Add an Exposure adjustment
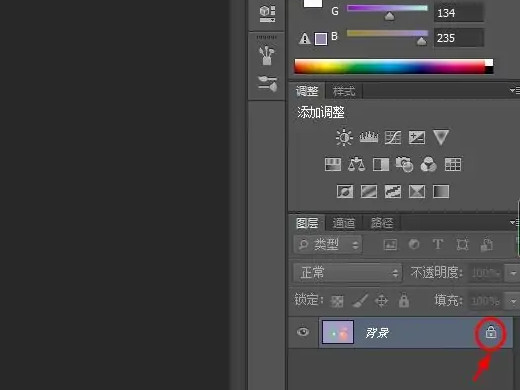Image resolution: width=520 pixels, height=390 pixels. 417,137
